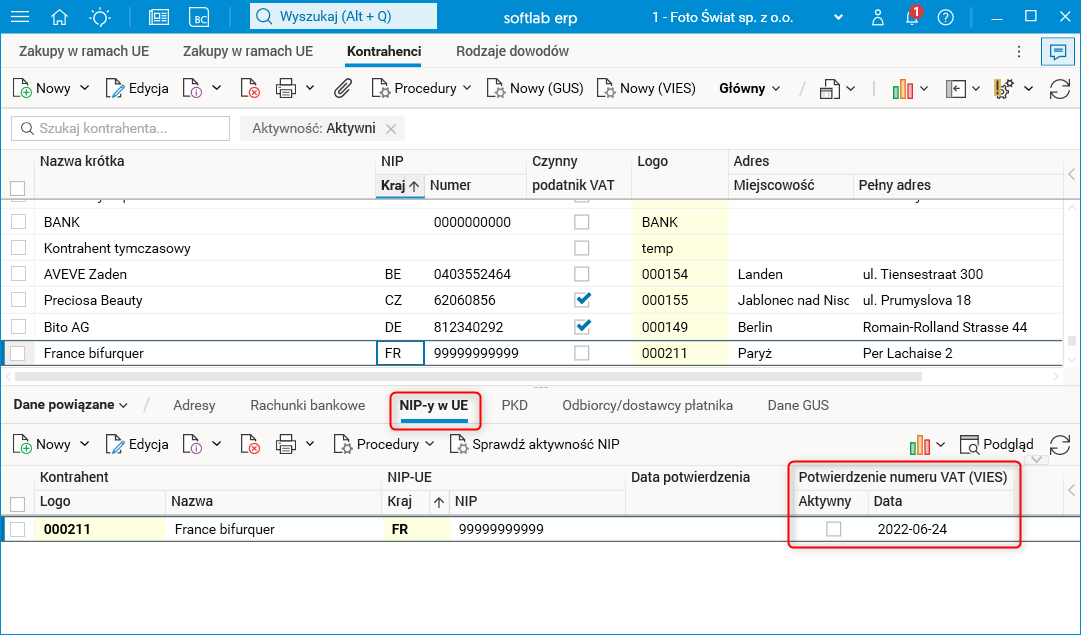Toggle the Aktywny VIES checkbox
1081x635 pixels.
coord(833,529)
